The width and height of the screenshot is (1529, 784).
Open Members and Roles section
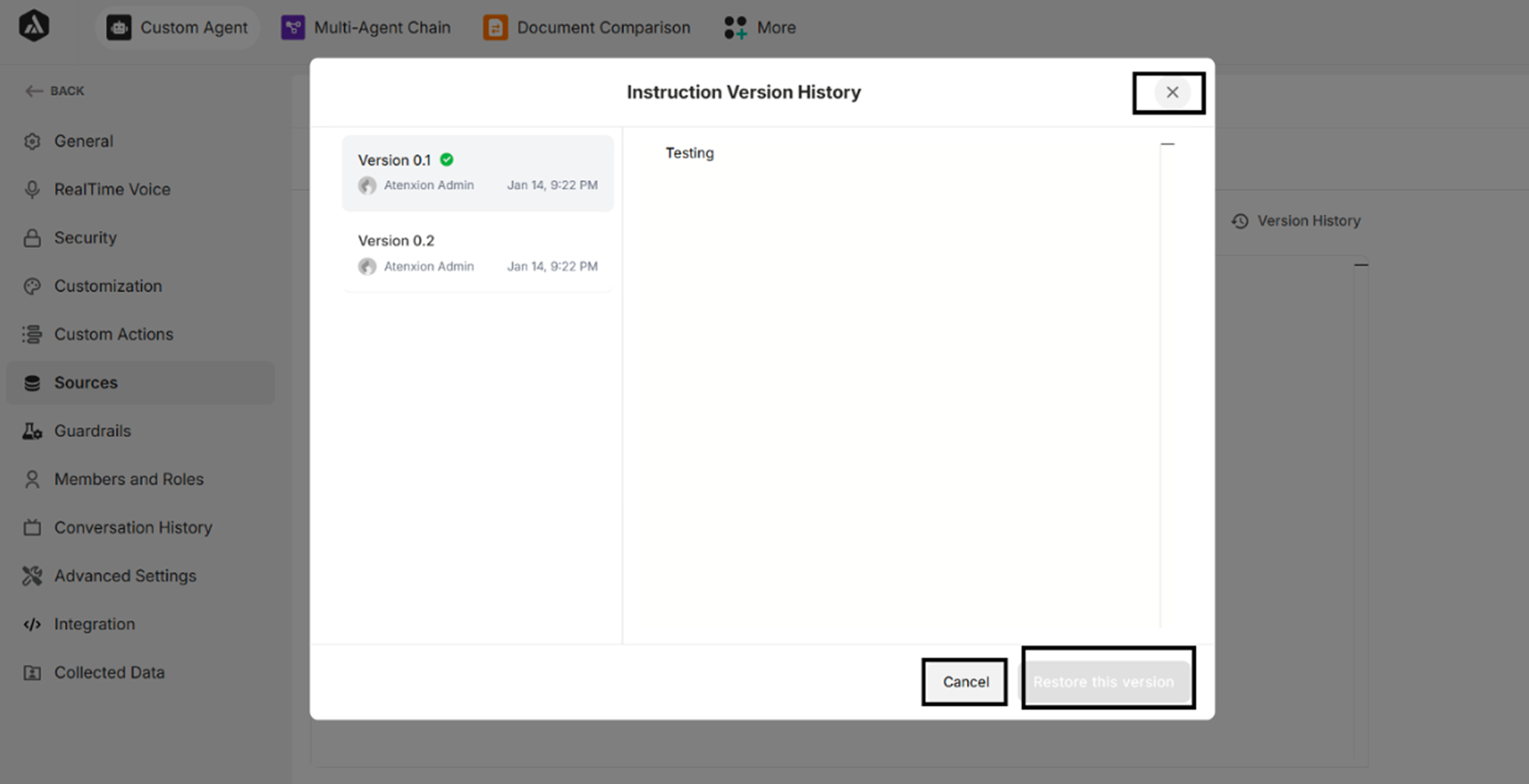tap(129, 479)
